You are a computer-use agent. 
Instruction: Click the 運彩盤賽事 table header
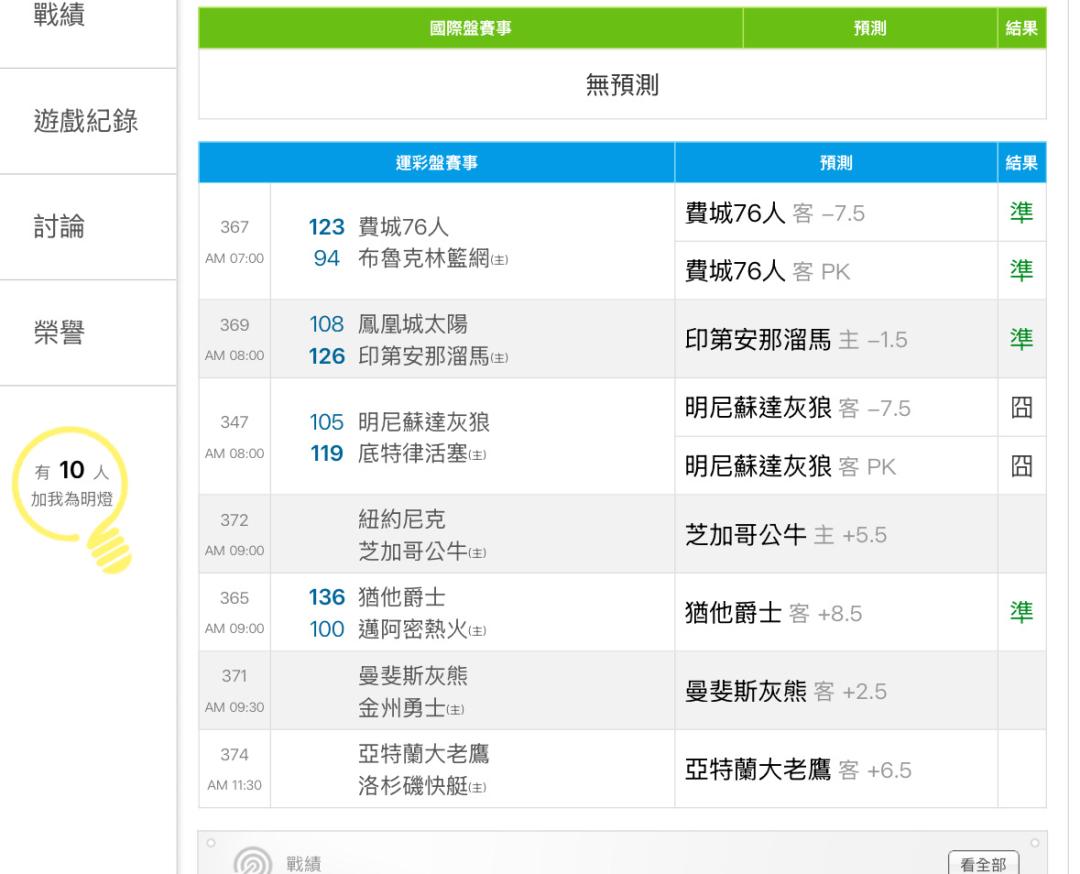point(437,163)
